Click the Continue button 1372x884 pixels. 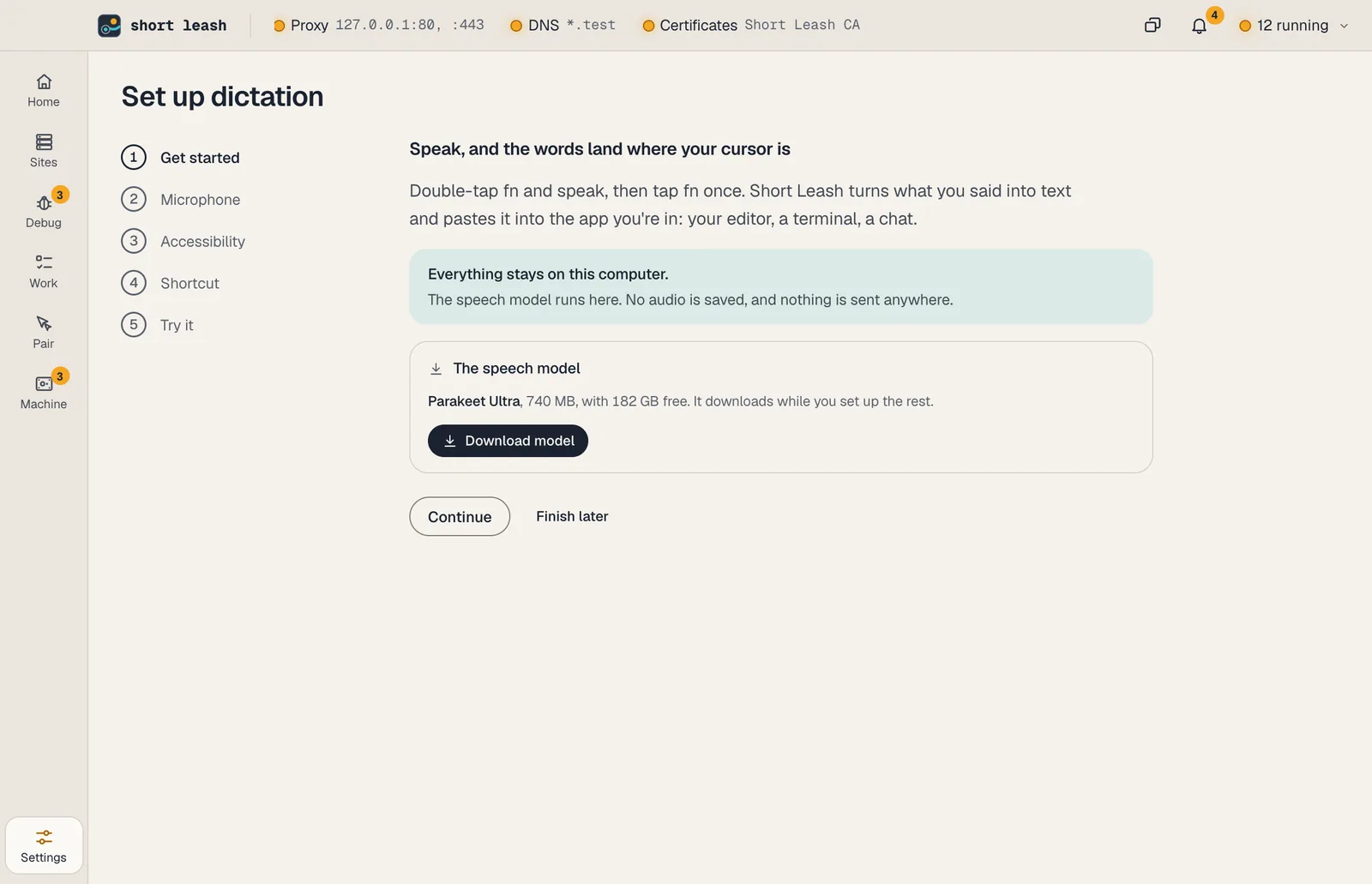[460, 516]
